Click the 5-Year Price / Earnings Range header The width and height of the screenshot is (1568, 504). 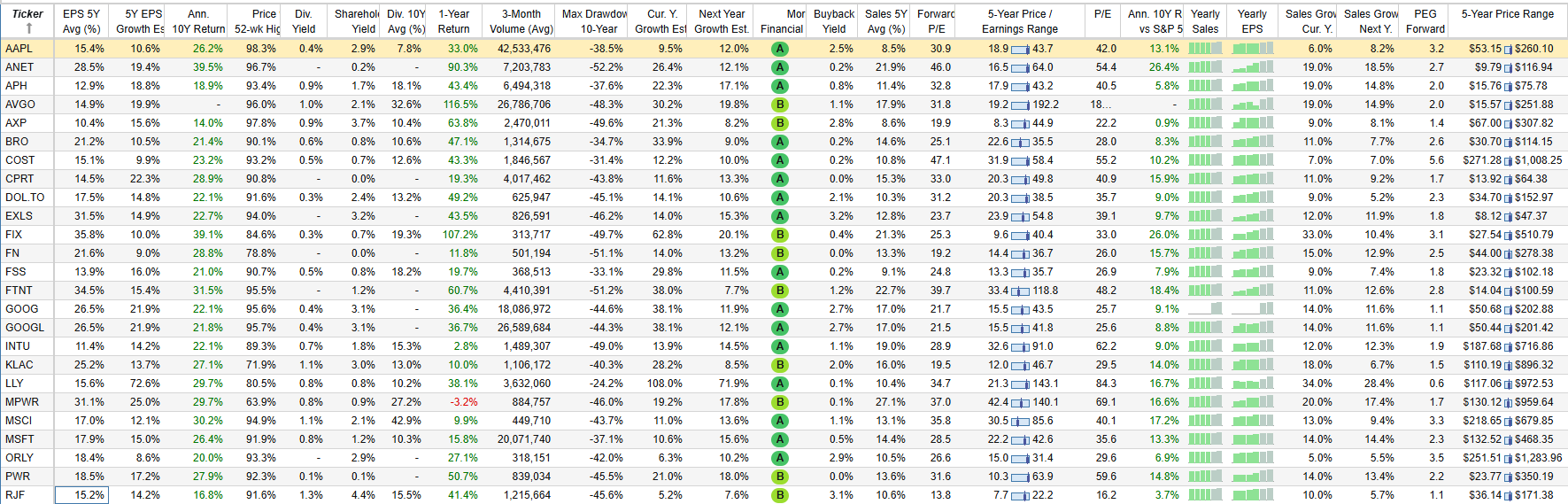[1020, 21]
